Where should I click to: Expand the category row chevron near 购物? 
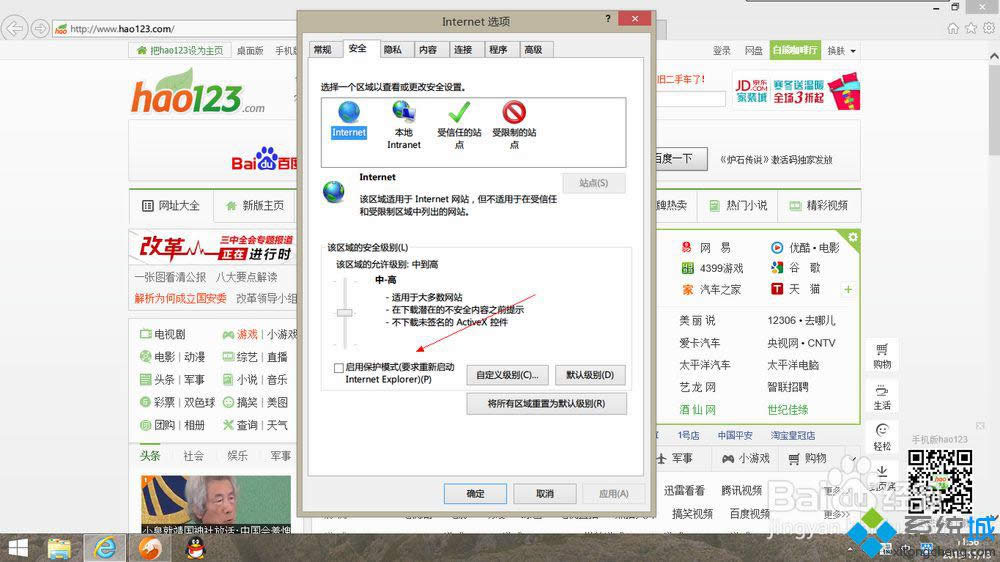853,459
